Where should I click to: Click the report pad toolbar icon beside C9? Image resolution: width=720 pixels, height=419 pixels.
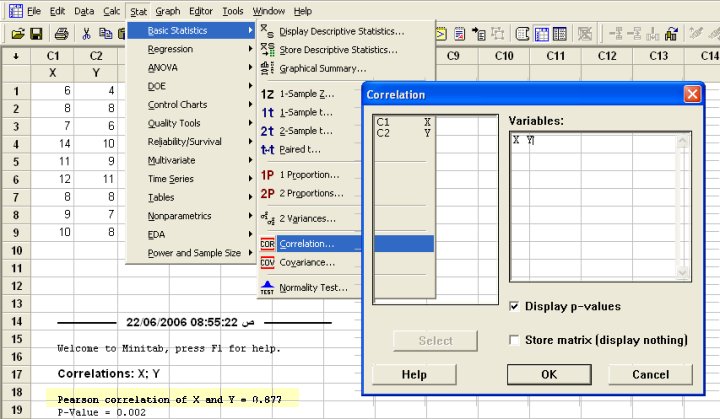[x=459, y=34]
